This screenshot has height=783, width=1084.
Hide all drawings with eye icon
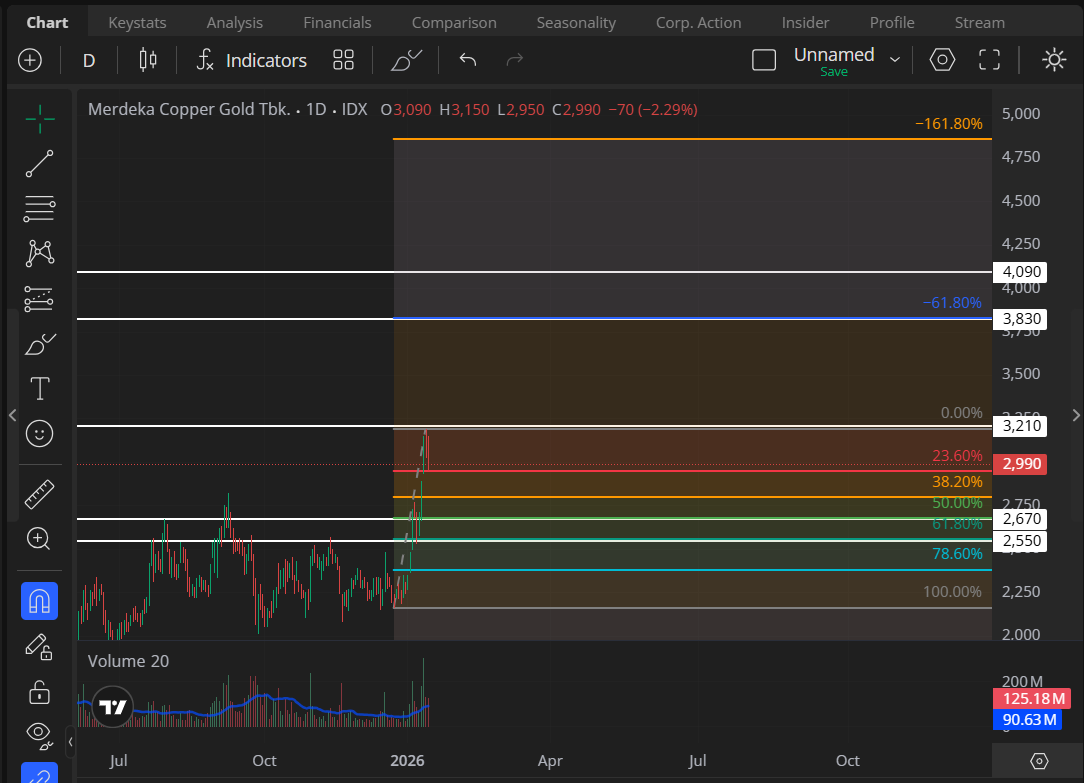pos(40,732)
